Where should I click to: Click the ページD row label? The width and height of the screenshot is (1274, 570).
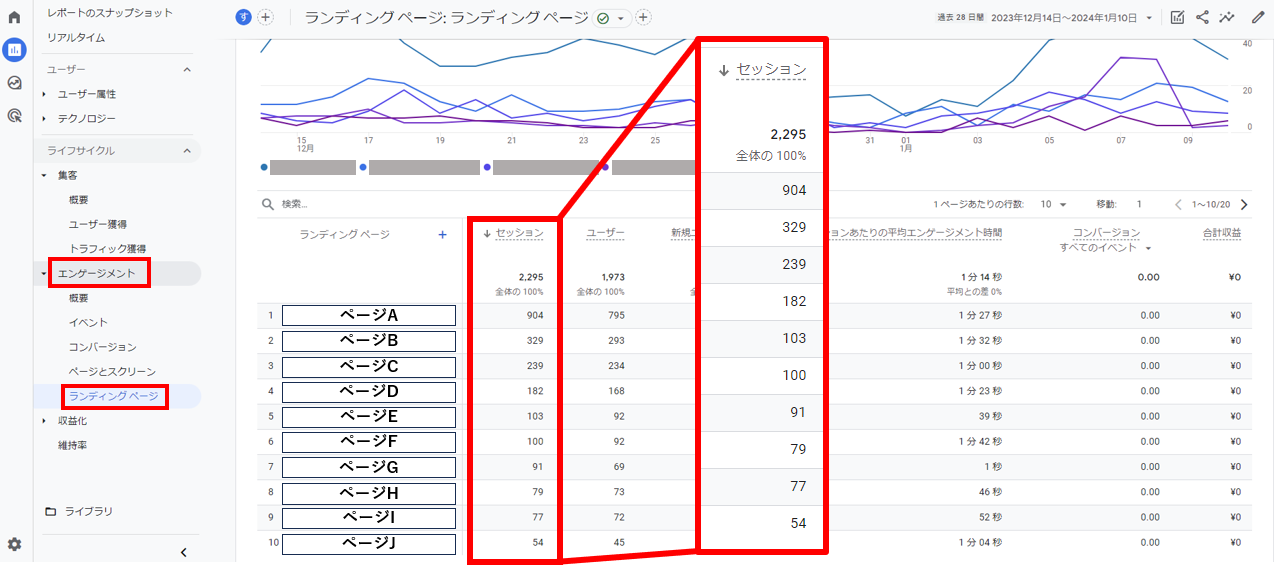(369, 390)
